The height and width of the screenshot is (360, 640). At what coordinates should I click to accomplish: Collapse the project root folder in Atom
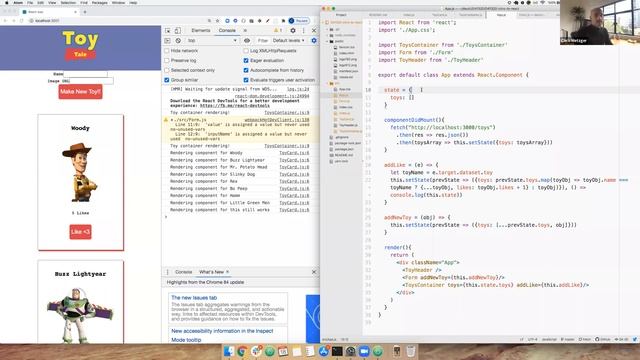[343, 22]
